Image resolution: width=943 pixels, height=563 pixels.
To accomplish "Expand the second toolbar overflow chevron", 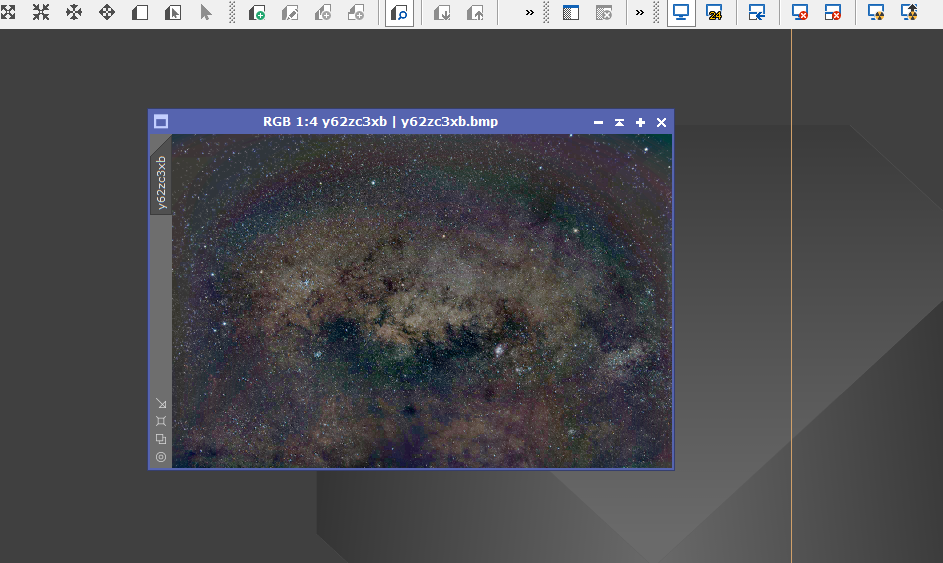I will pos(640,12).
